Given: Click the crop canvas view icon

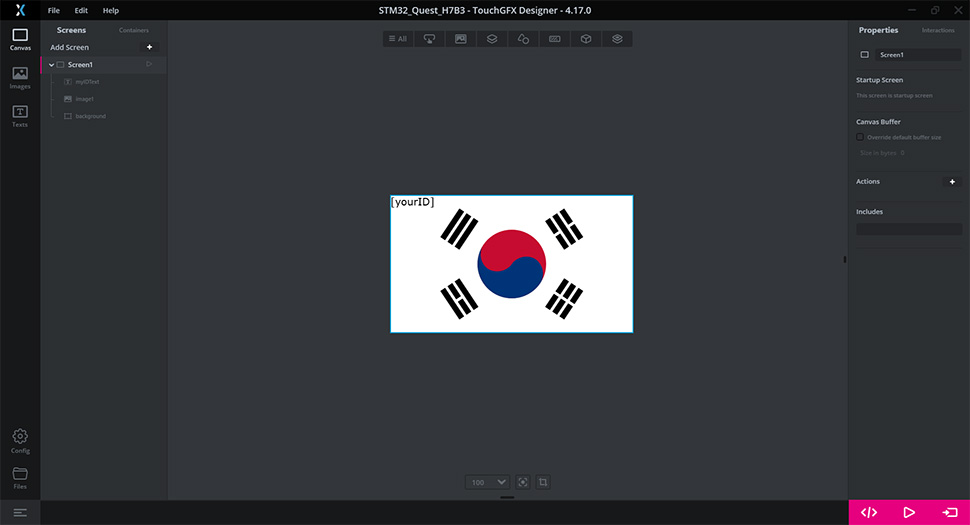Looking at the screenshot, I should pyautogui.click(x=543, y=482).
